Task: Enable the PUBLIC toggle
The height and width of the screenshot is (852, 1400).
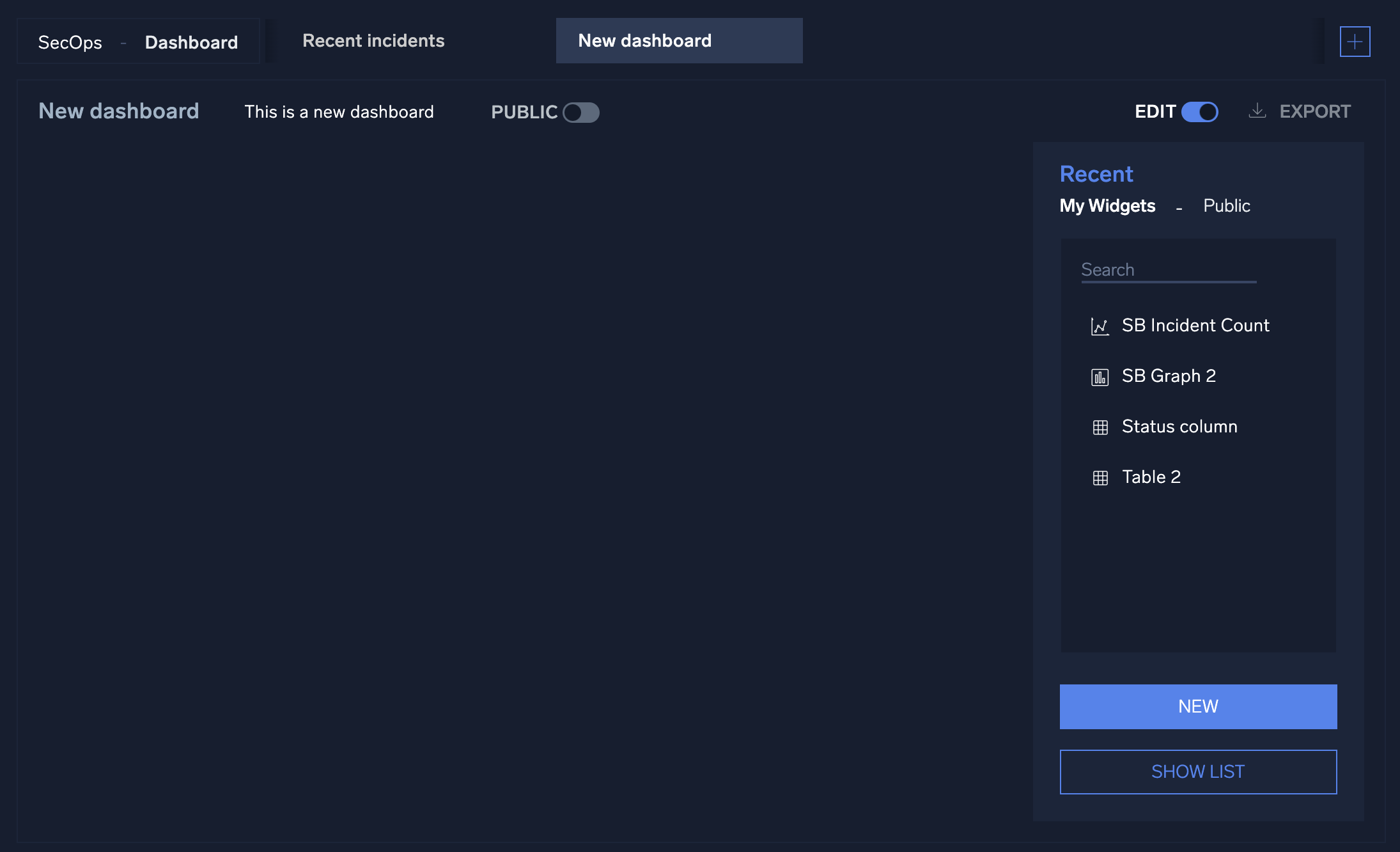Action: [x=582, y=112]
